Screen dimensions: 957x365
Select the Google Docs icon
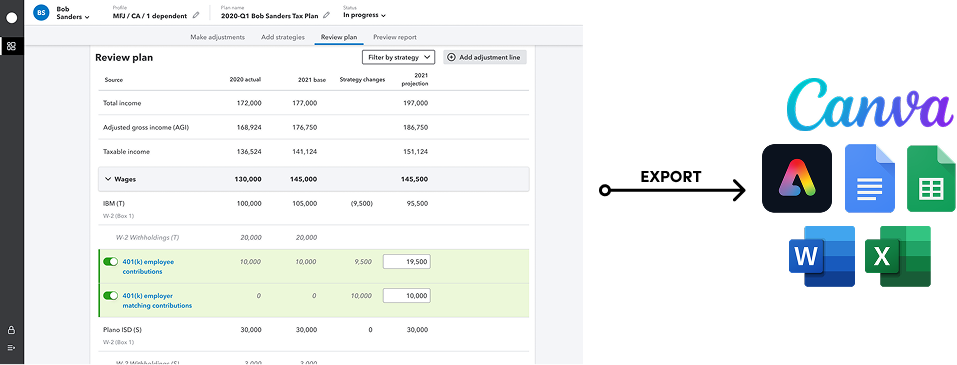(x=870, y=178)
